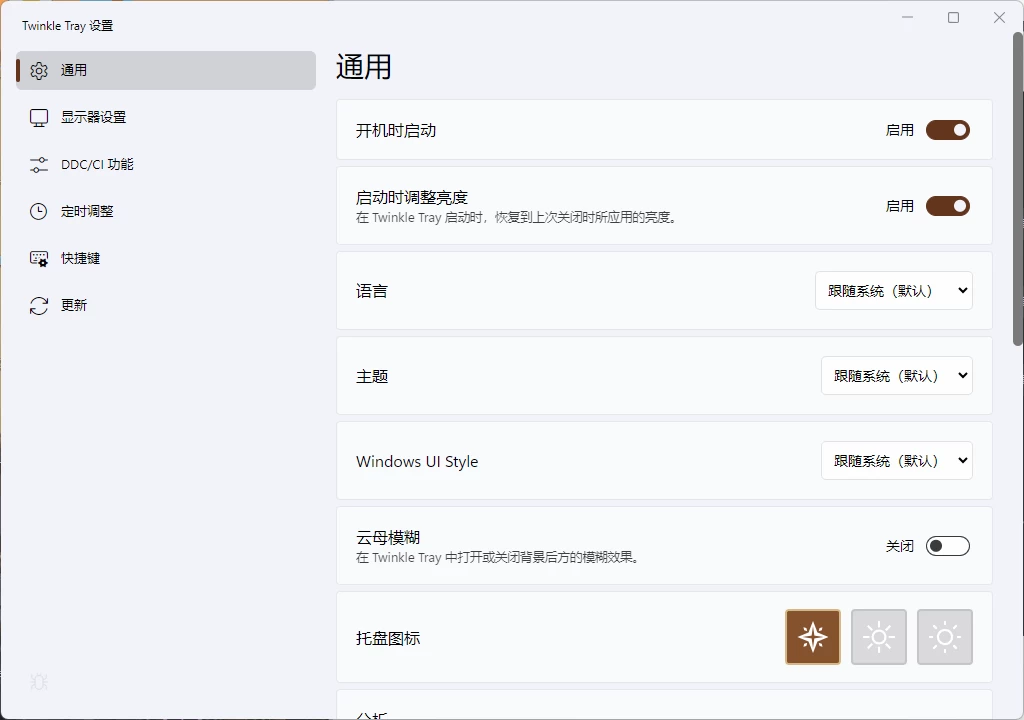Click the 通用 gear icon

pos(38,70)
